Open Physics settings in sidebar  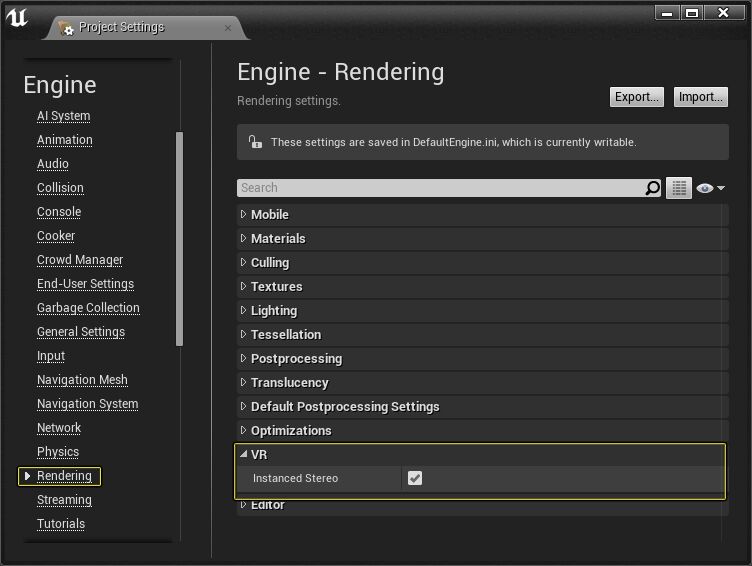pos(58,452)
